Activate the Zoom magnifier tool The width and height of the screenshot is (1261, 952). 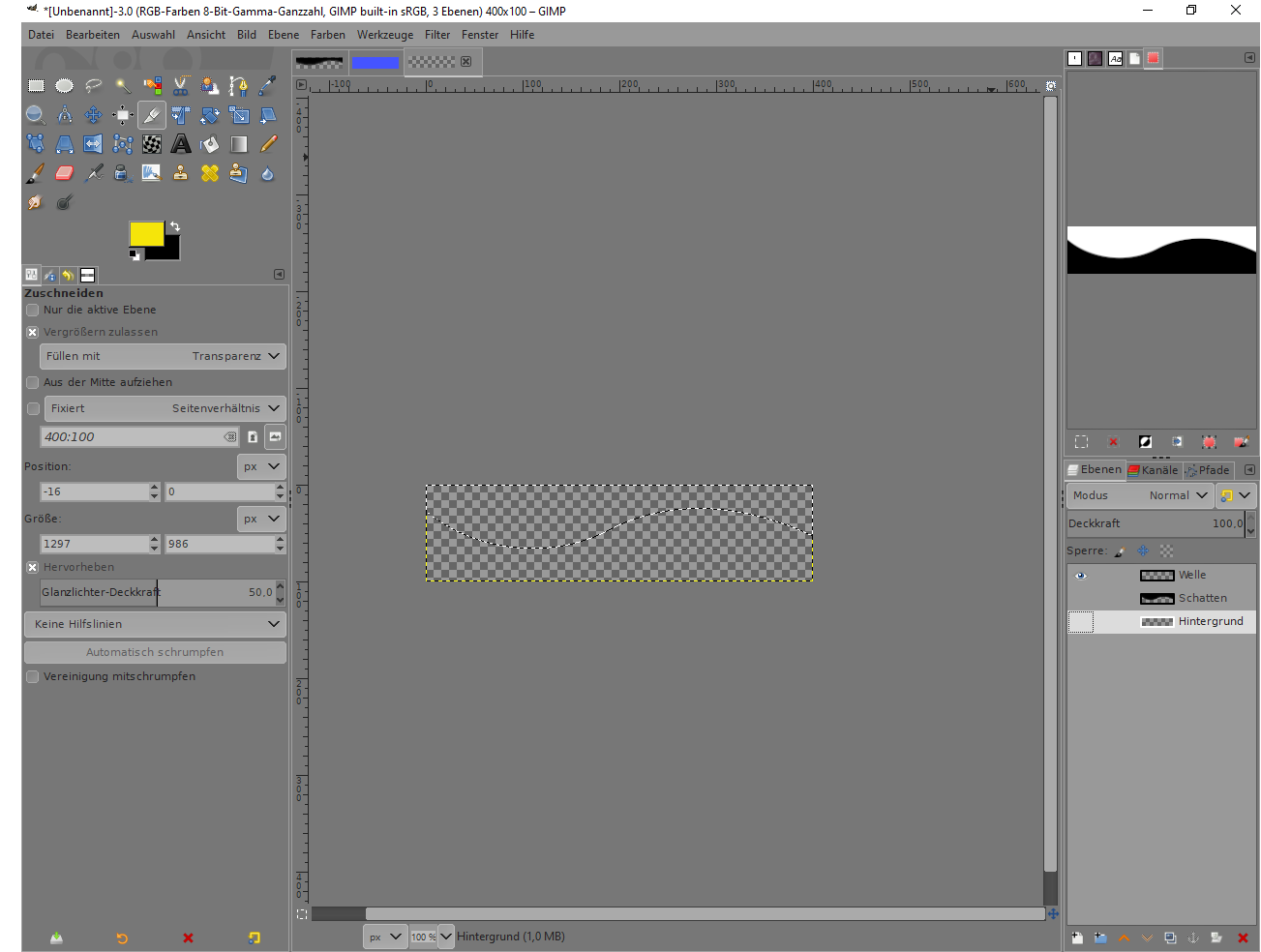(x=36, y=115)
